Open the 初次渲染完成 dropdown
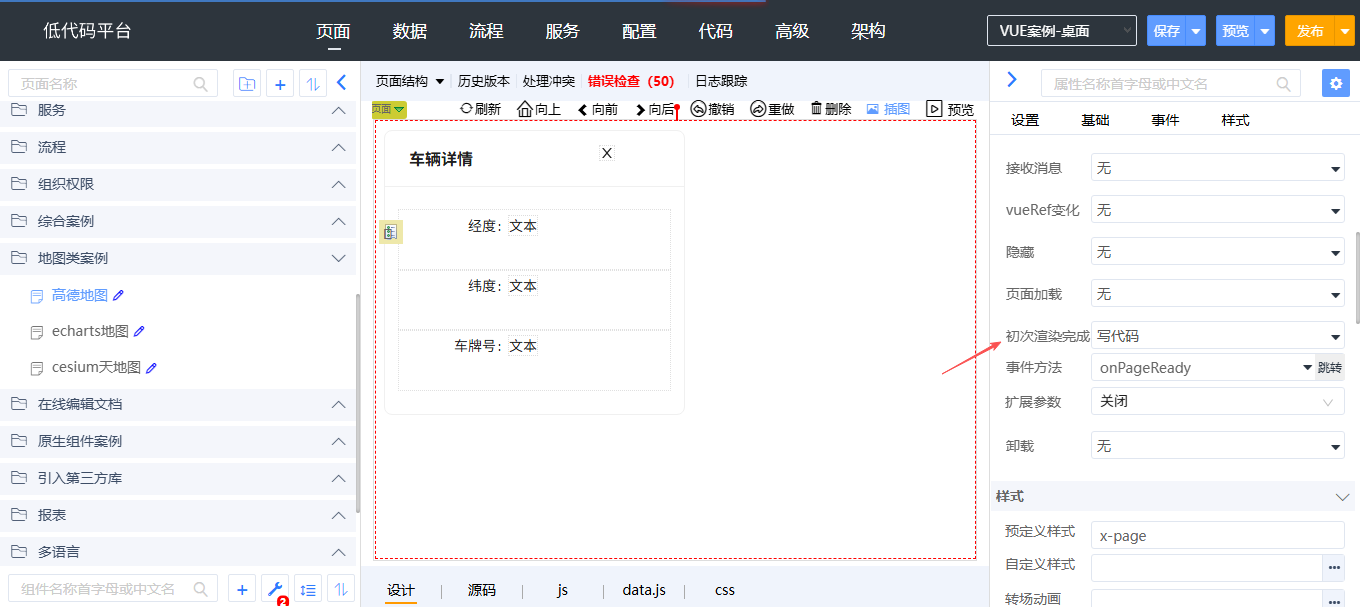 pos(1217,336)
